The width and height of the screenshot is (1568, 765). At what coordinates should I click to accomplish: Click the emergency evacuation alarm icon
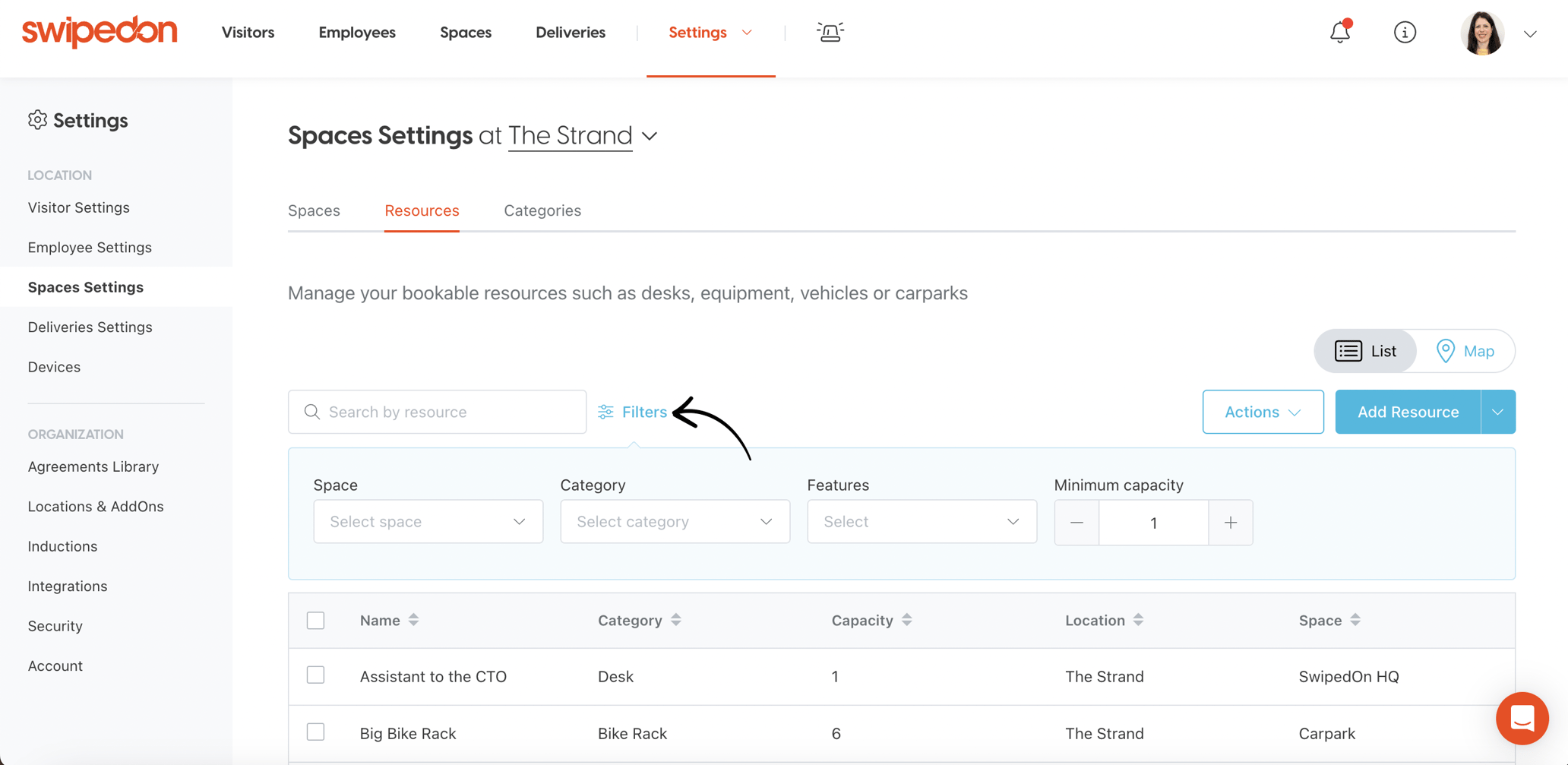830,32
